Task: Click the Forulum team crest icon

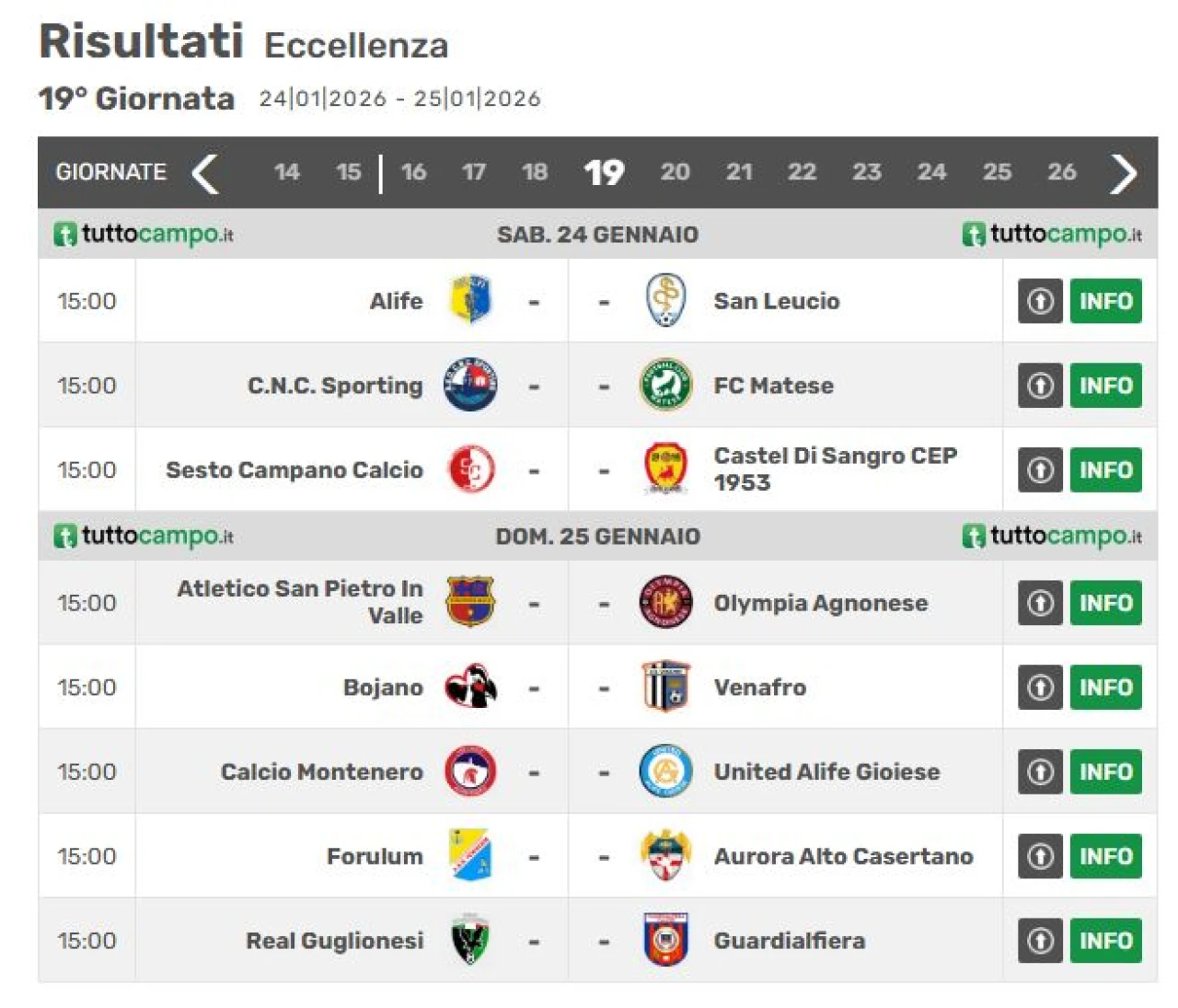Action: tap(470, 855)
